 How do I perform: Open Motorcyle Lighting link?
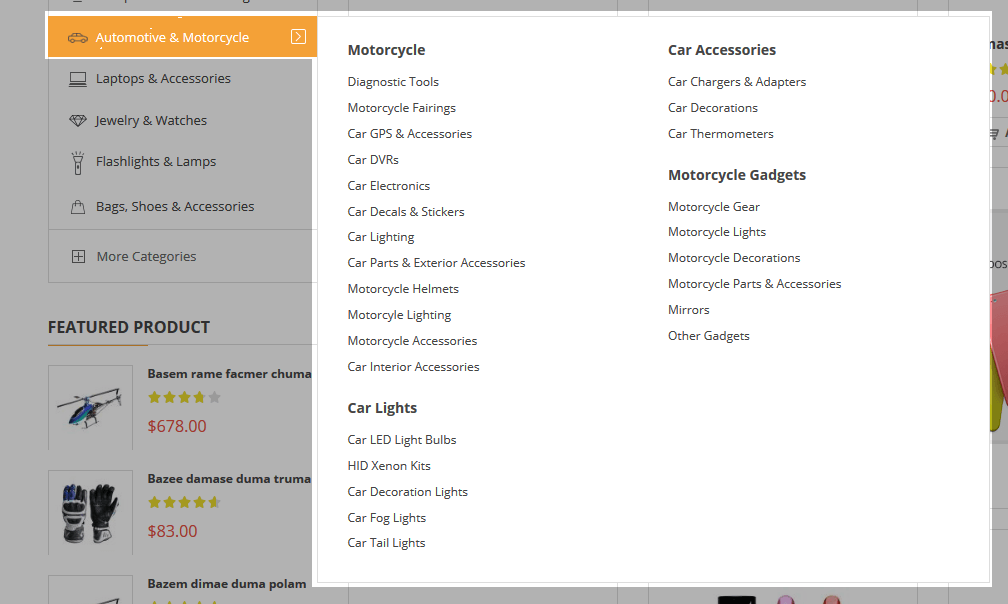click(399, 315)
